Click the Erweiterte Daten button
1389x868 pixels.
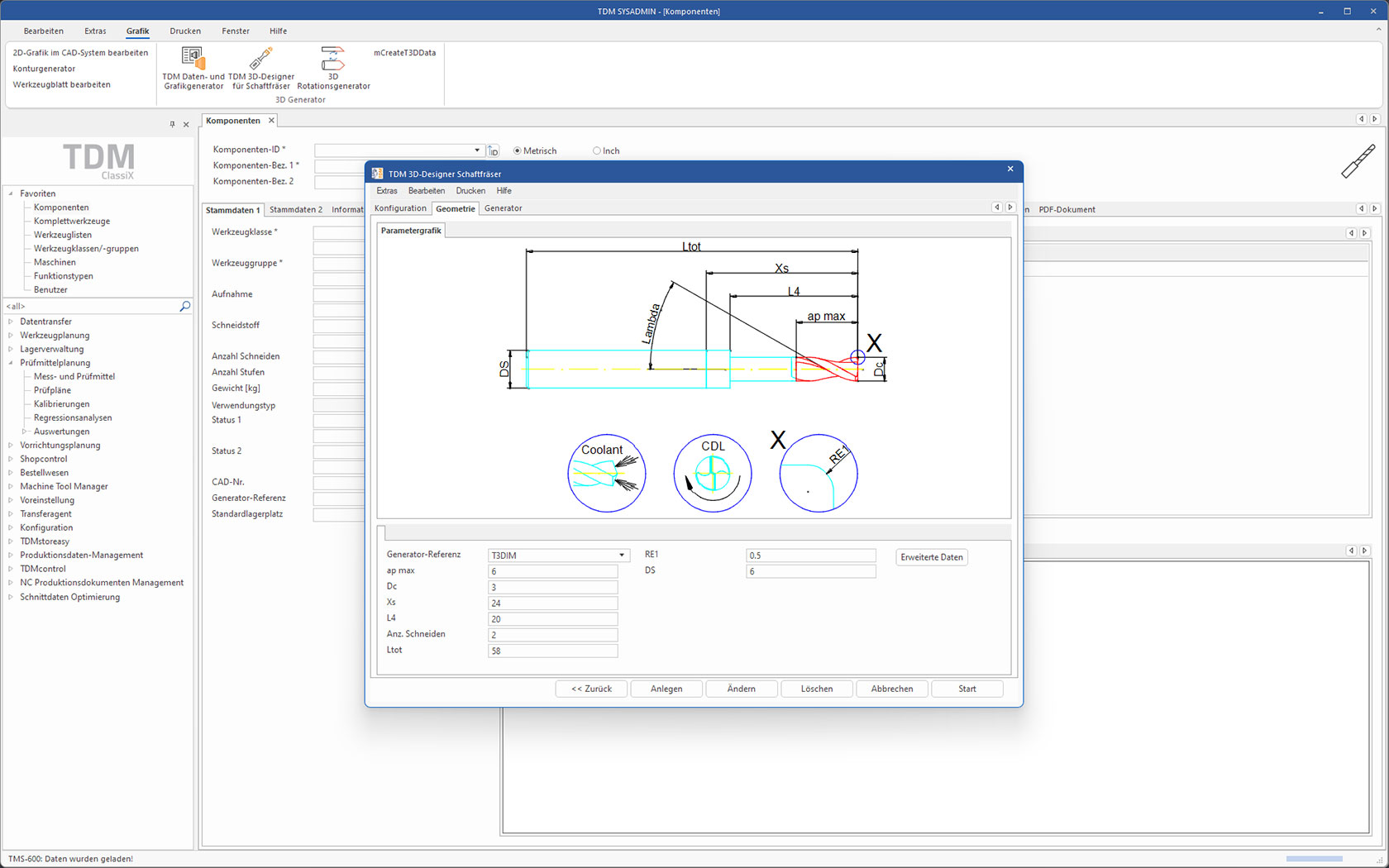pos(932,557)
